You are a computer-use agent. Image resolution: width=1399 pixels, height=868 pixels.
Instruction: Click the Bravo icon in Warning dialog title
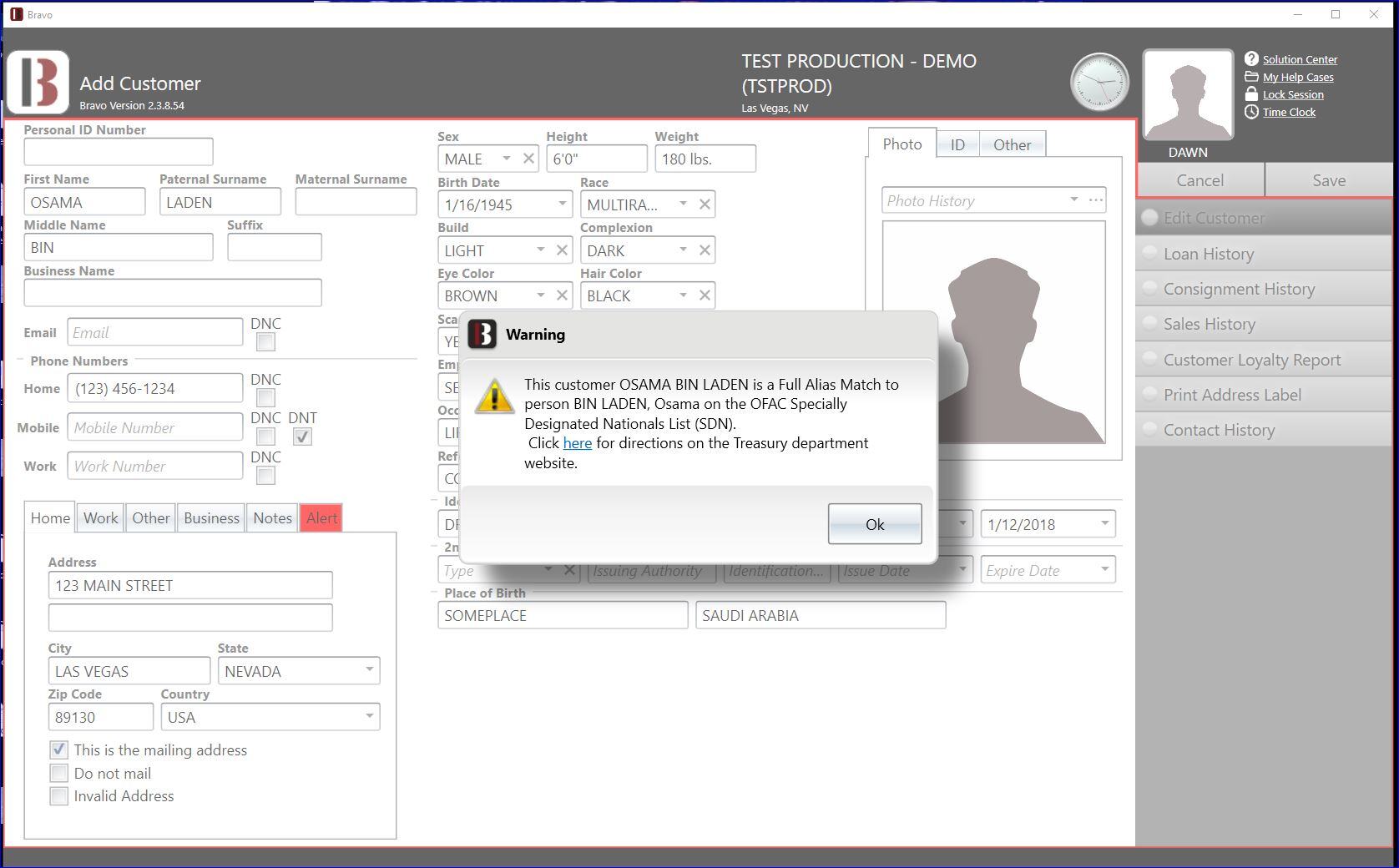(482, 334)
